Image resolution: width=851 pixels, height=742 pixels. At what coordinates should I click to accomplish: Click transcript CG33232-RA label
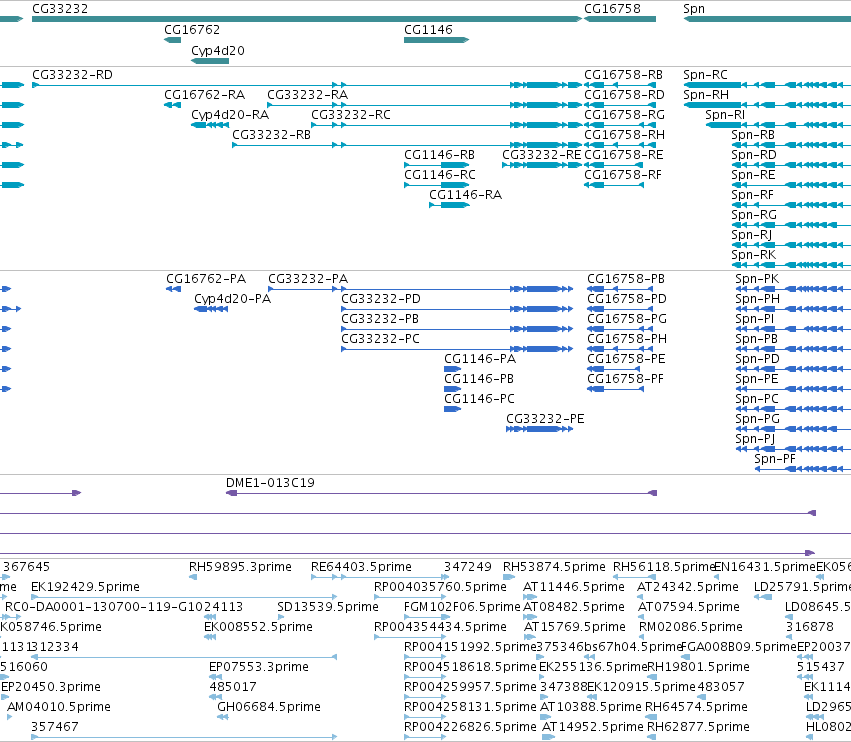click(308, 95)
